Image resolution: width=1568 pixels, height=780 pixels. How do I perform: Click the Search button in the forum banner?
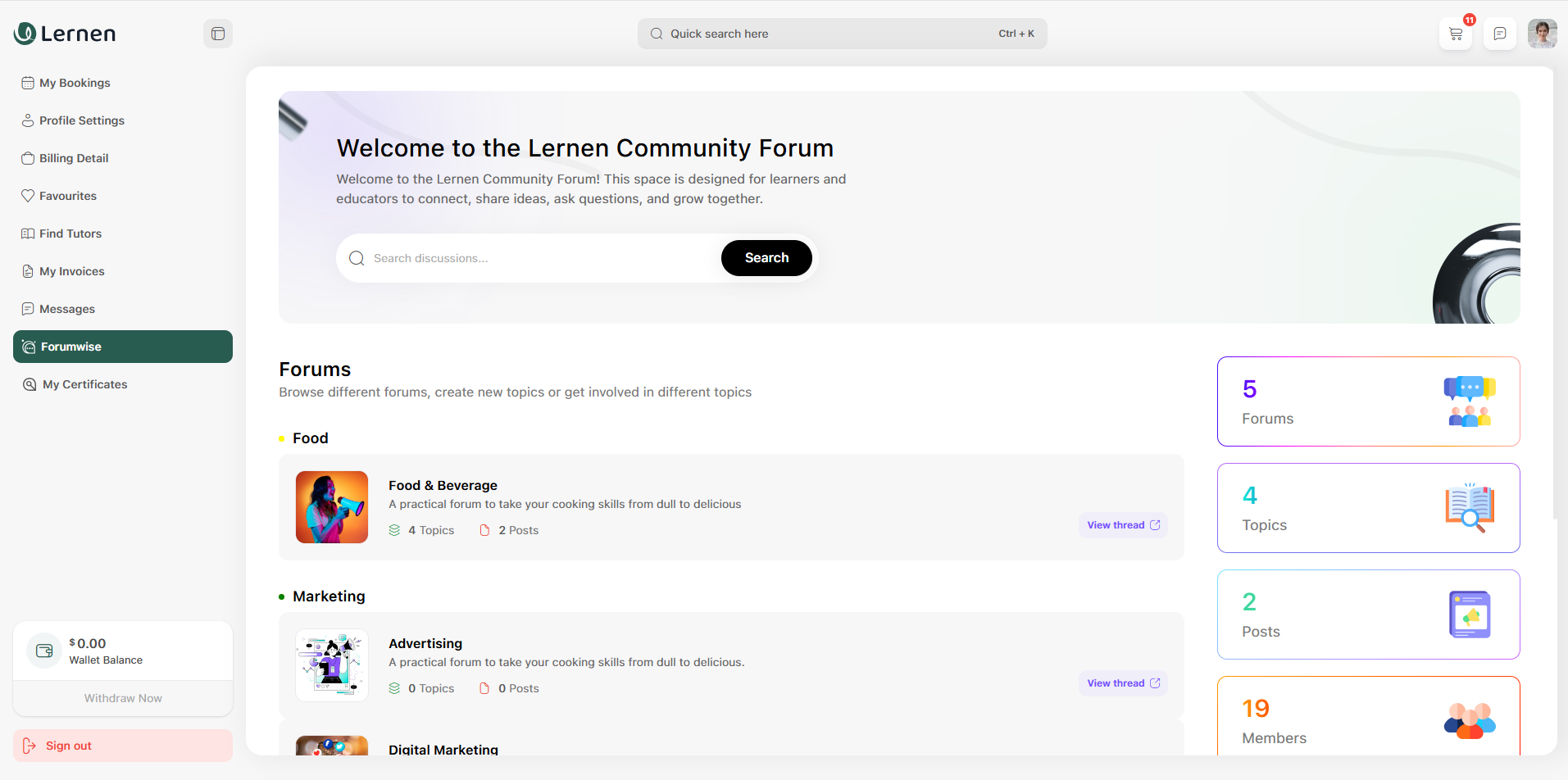(766, 257)
